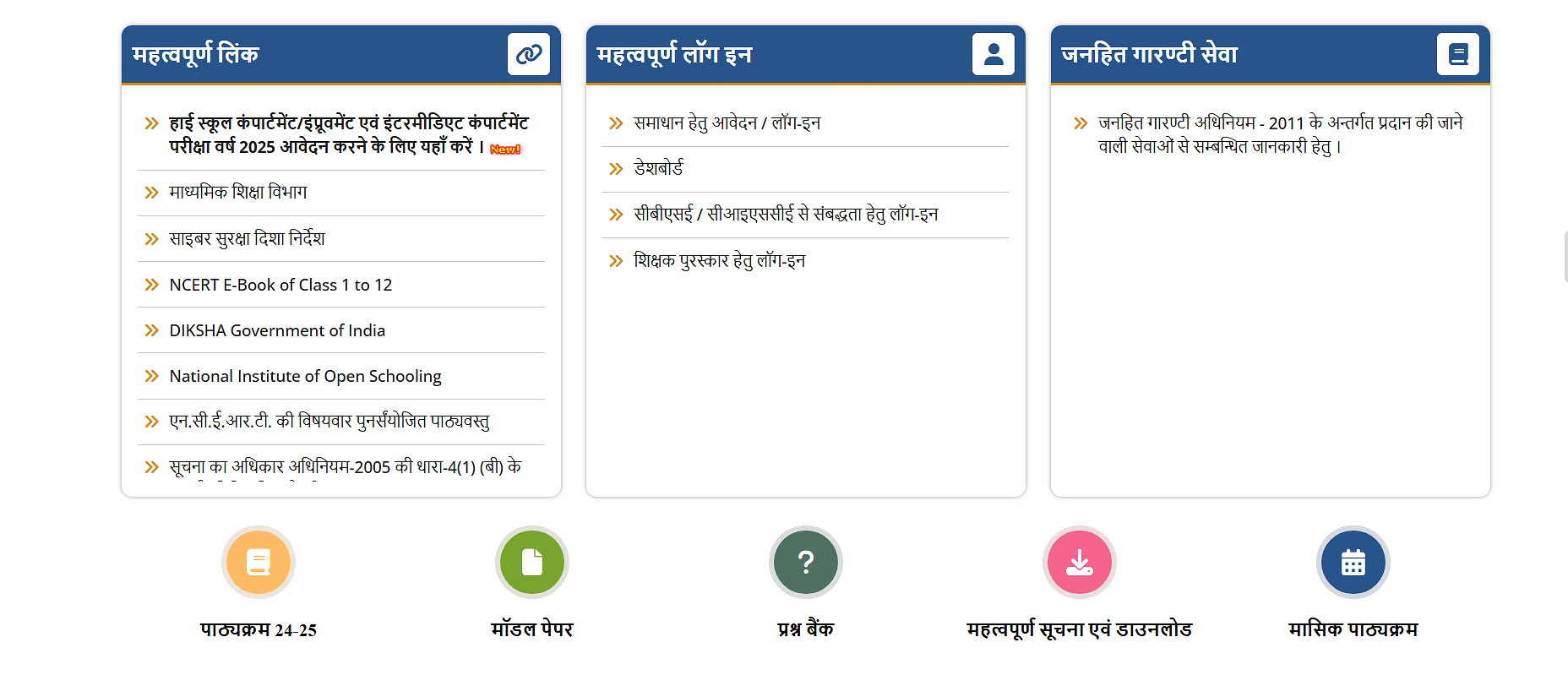1568x686 pixels.
Task: Click the arrow beside एन.सी.ई.आर.टी. की विषयवार link
Action: tap(152, 422)
